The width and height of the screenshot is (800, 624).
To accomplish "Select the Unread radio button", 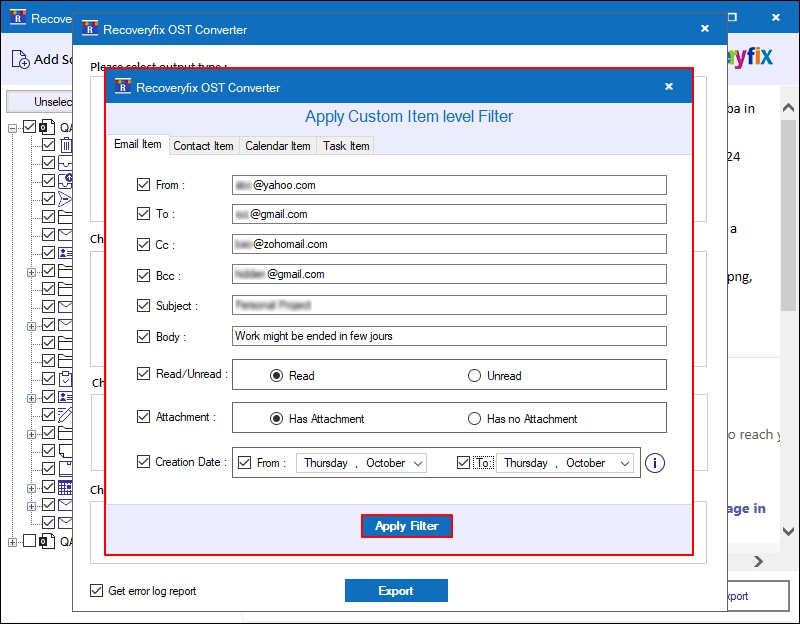I will click(474, 376).
